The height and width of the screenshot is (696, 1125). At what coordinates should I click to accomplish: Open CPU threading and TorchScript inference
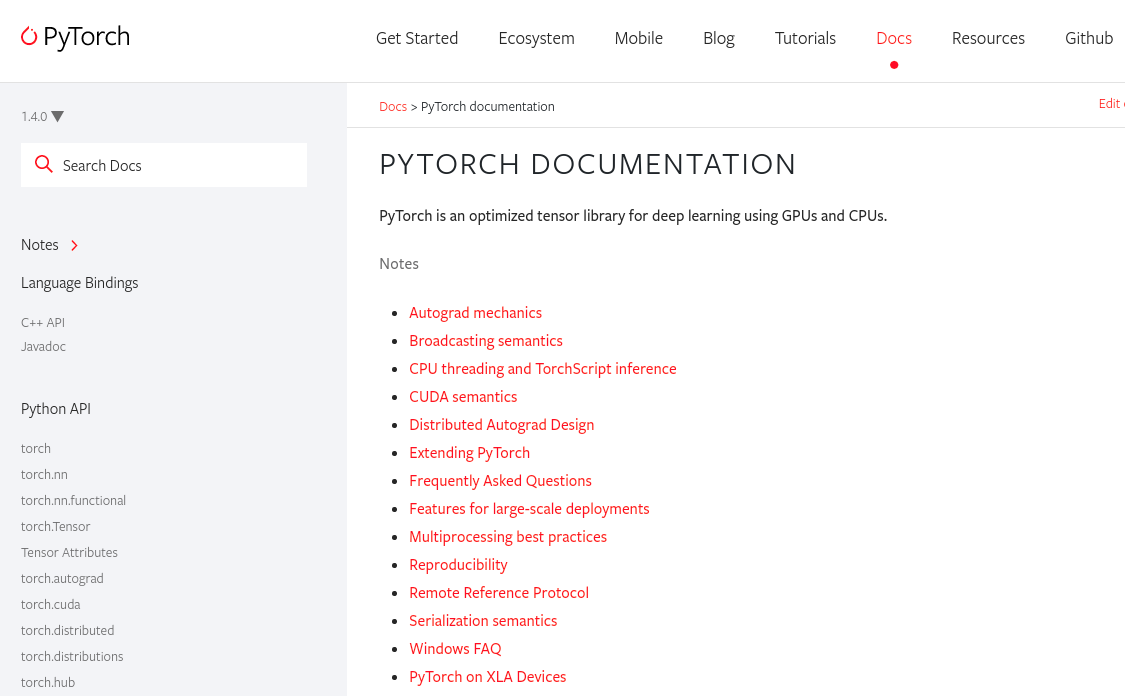(x=542, y=369)
